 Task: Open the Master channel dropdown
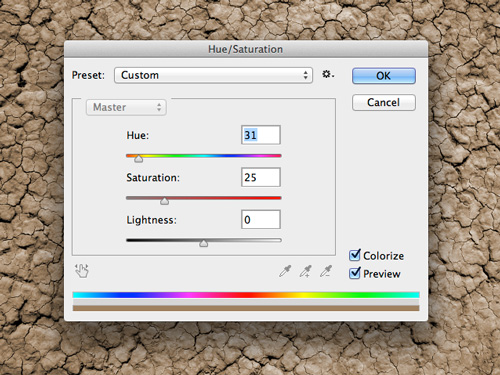pos(126,107)
